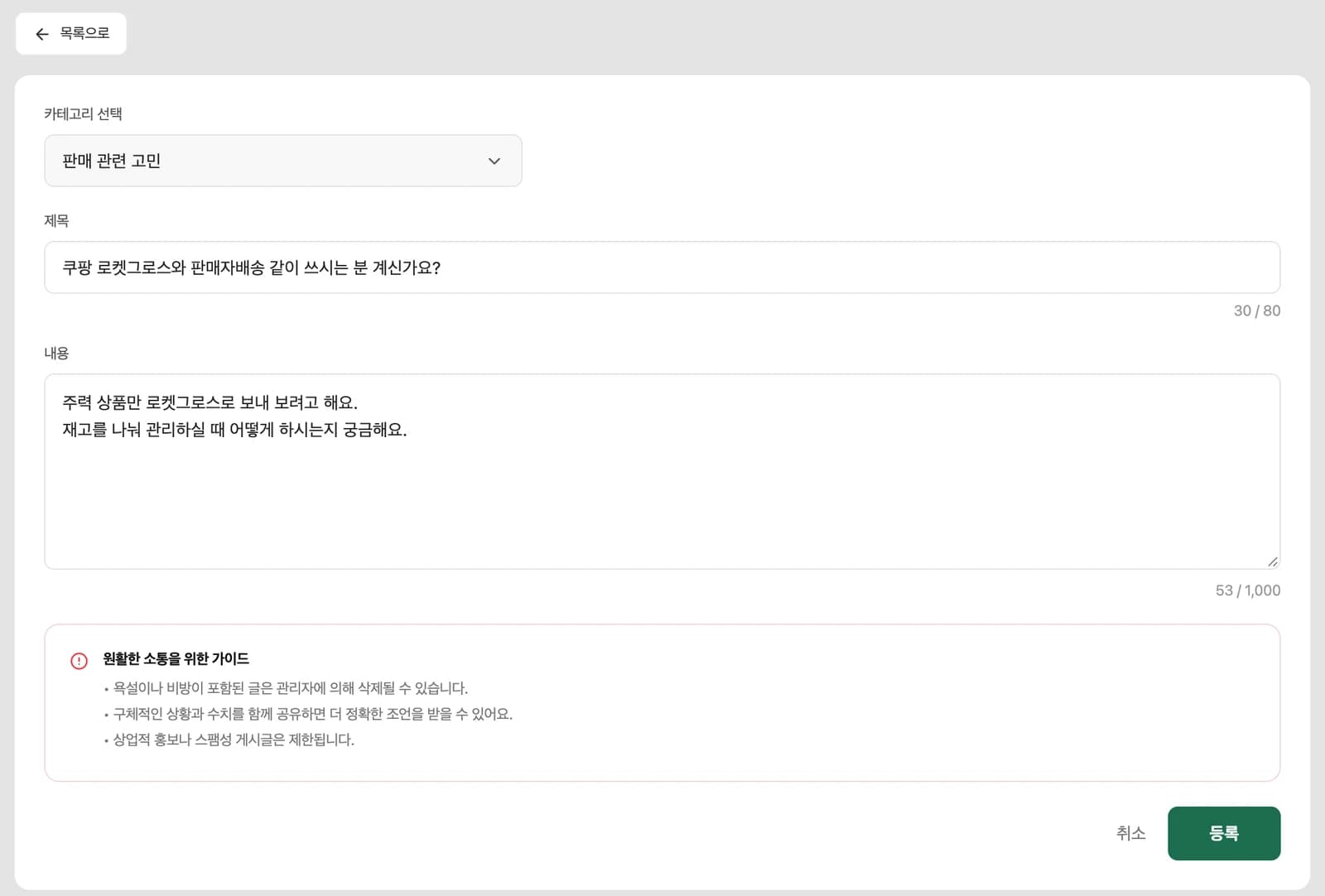The height and width of the screenshot is (896, 1325).
Task: Click the '카테고리 선택' label
Action: click(x=83, y=114)
